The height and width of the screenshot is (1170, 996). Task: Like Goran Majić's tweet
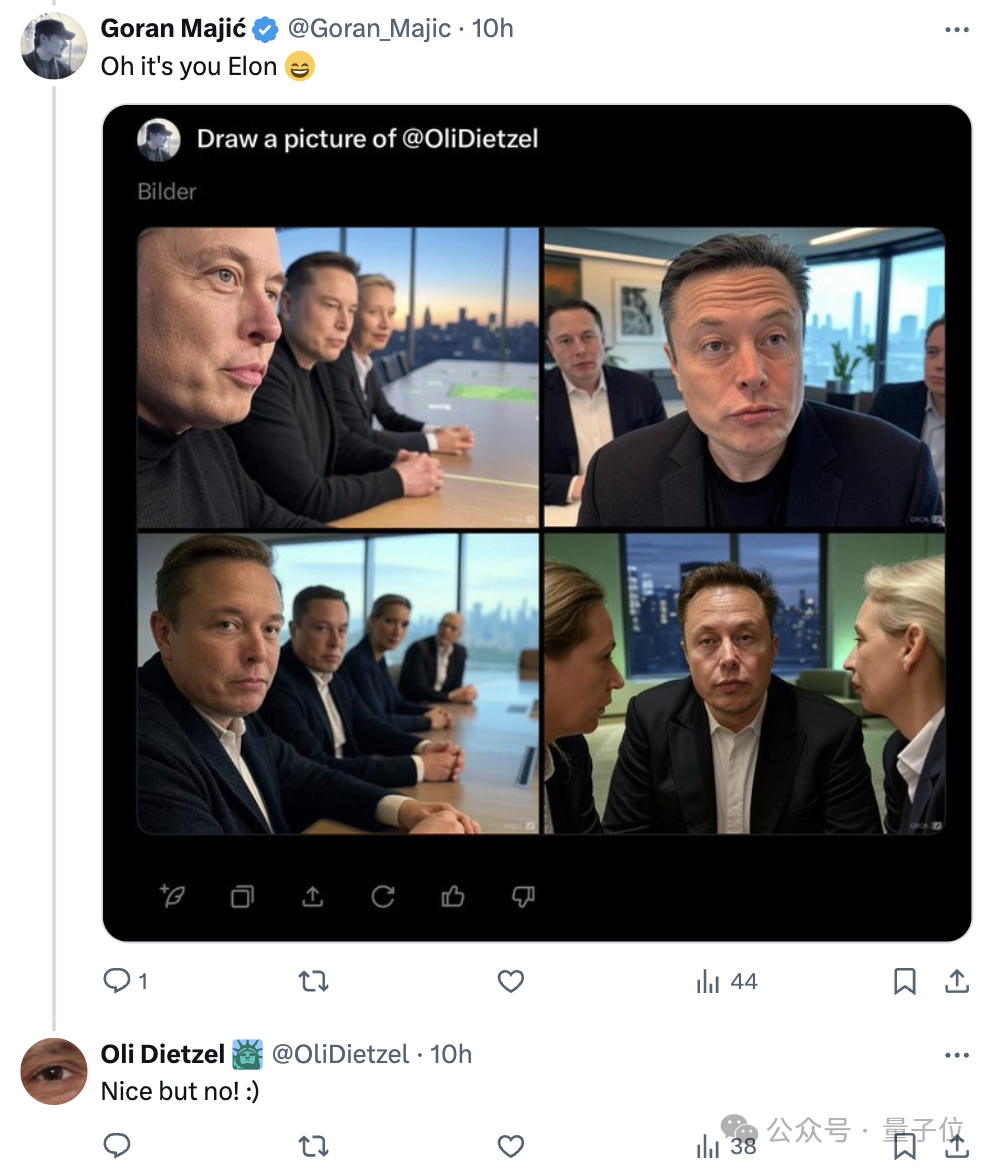[510, 980]
